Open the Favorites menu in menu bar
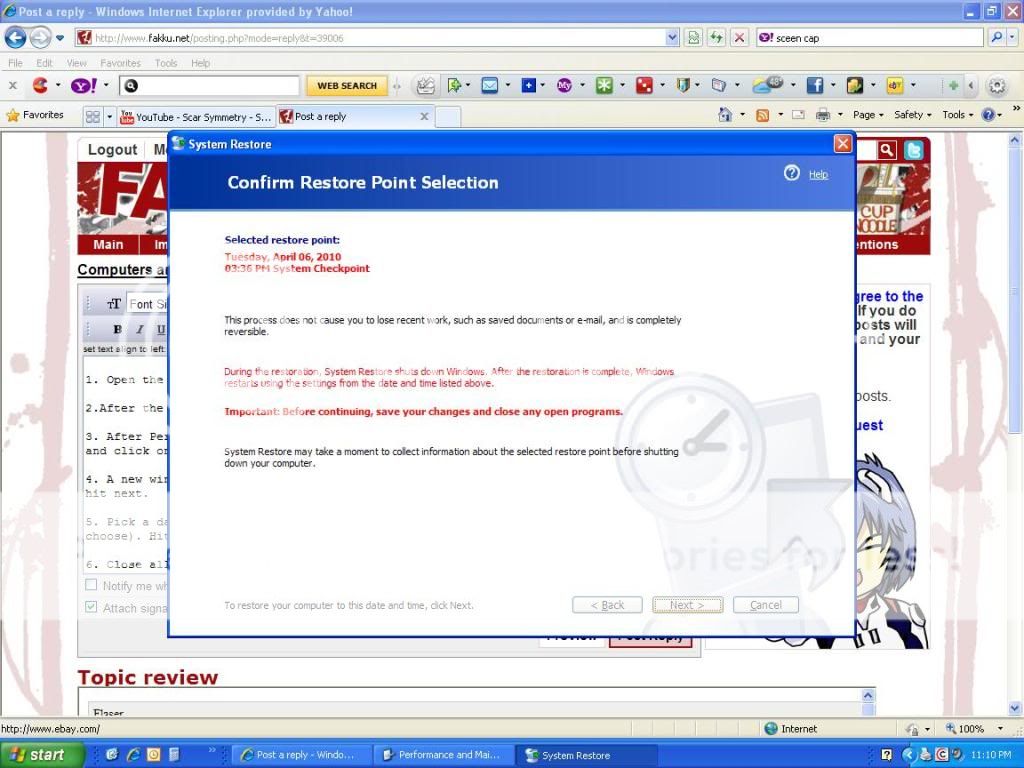The width and height of the screenshot is (1024, 768). [x=120, y=63]
